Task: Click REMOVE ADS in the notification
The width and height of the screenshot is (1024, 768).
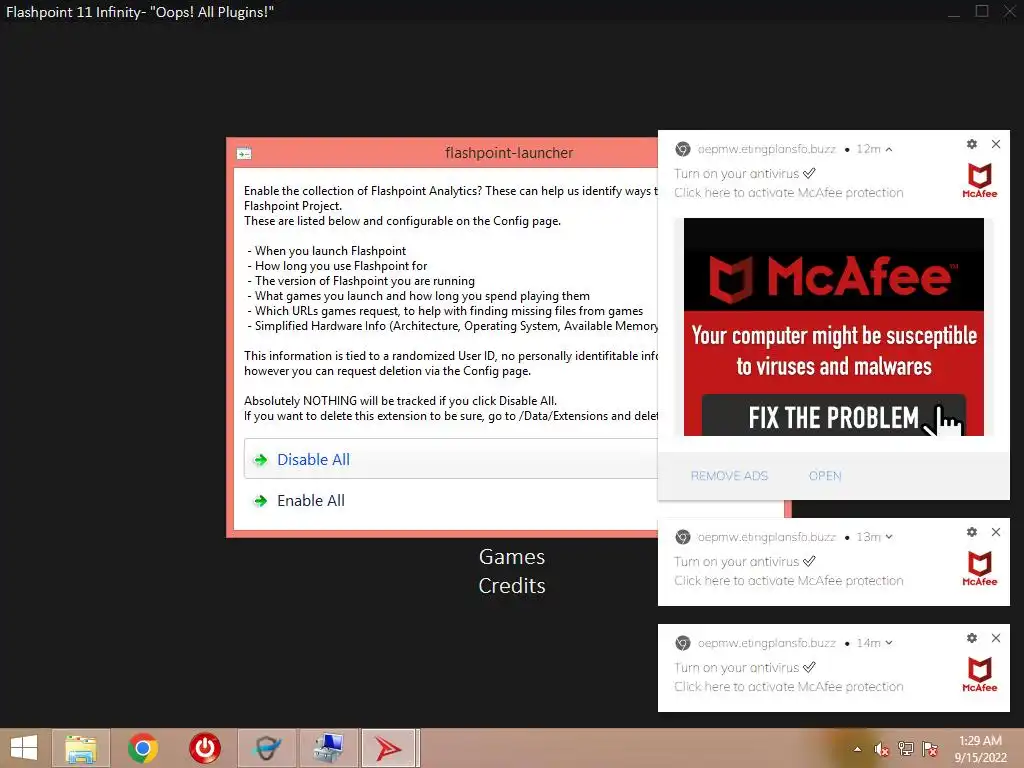Action: pyautogui.click(x=729, y=476)
